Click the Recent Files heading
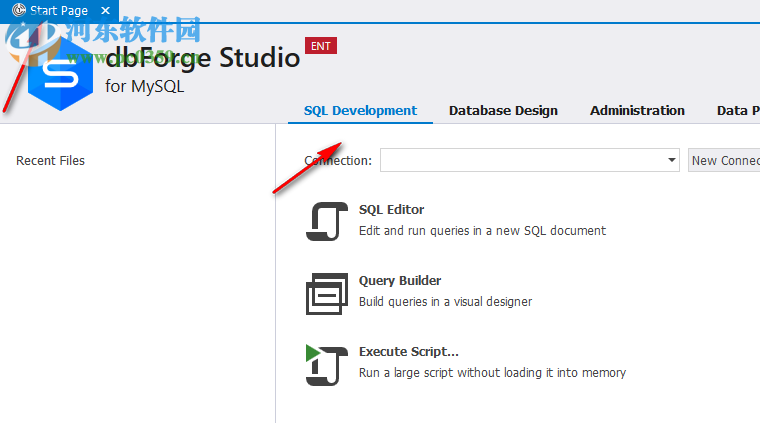The height and width of the screenshot is (423, 760). coord(50,160)
